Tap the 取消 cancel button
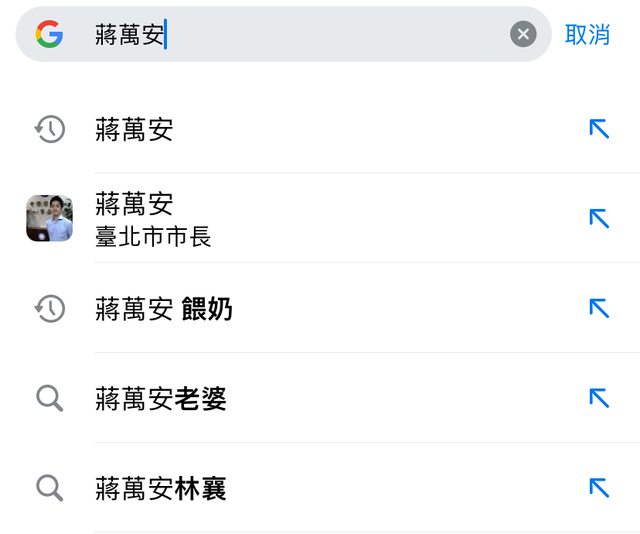640x534 pixels. (587, 35)
